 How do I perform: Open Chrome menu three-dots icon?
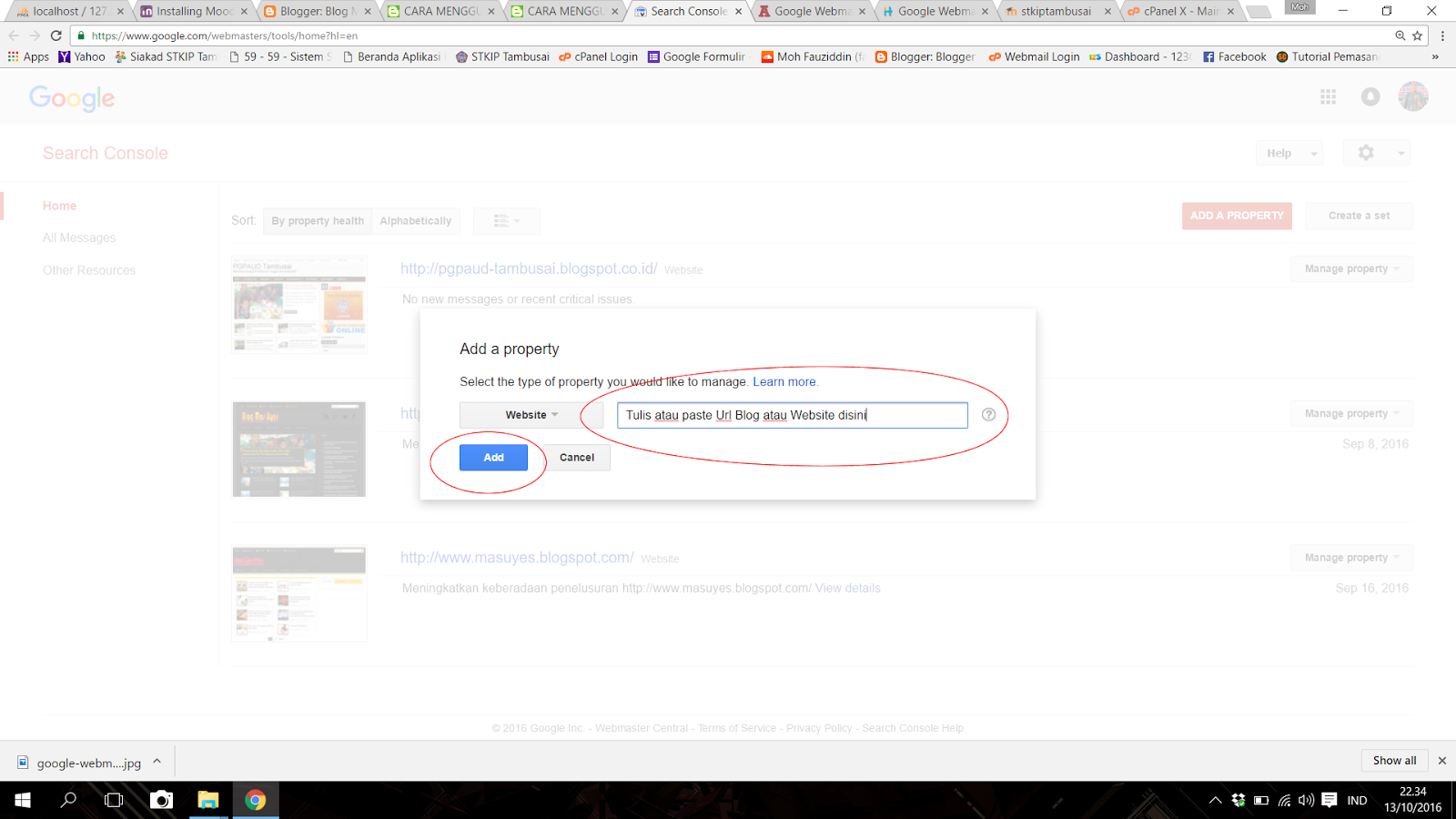click(1442, 35)
